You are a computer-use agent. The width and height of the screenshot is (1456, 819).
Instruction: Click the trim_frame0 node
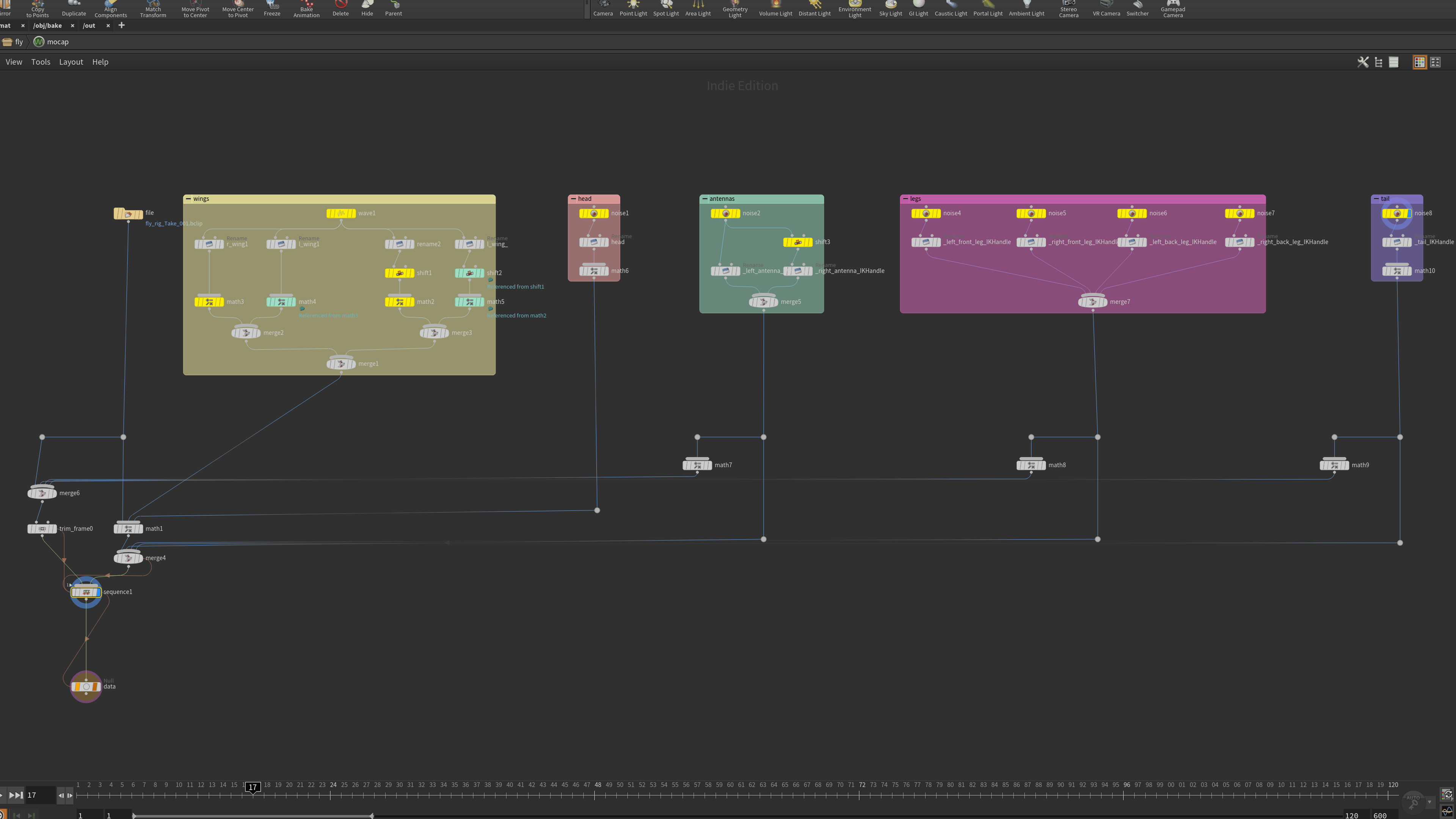(42, 529)
